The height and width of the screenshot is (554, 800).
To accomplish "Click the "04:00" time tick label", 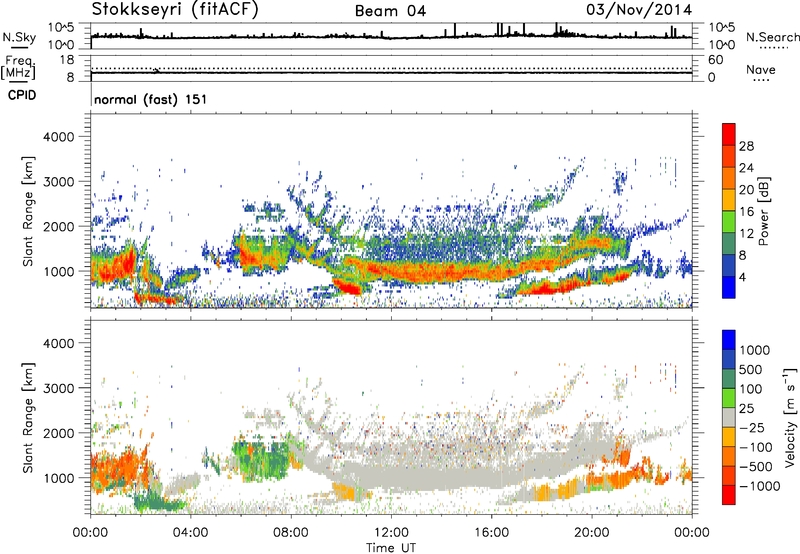I will [191, 533].
